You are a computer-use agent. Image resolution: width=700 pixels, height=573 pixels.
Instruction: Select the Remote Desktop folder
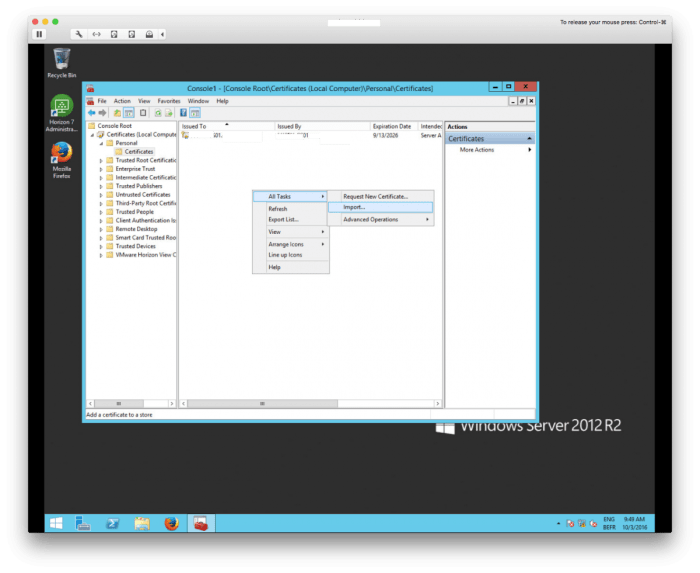pyautogui.click(x=137, y=229)
